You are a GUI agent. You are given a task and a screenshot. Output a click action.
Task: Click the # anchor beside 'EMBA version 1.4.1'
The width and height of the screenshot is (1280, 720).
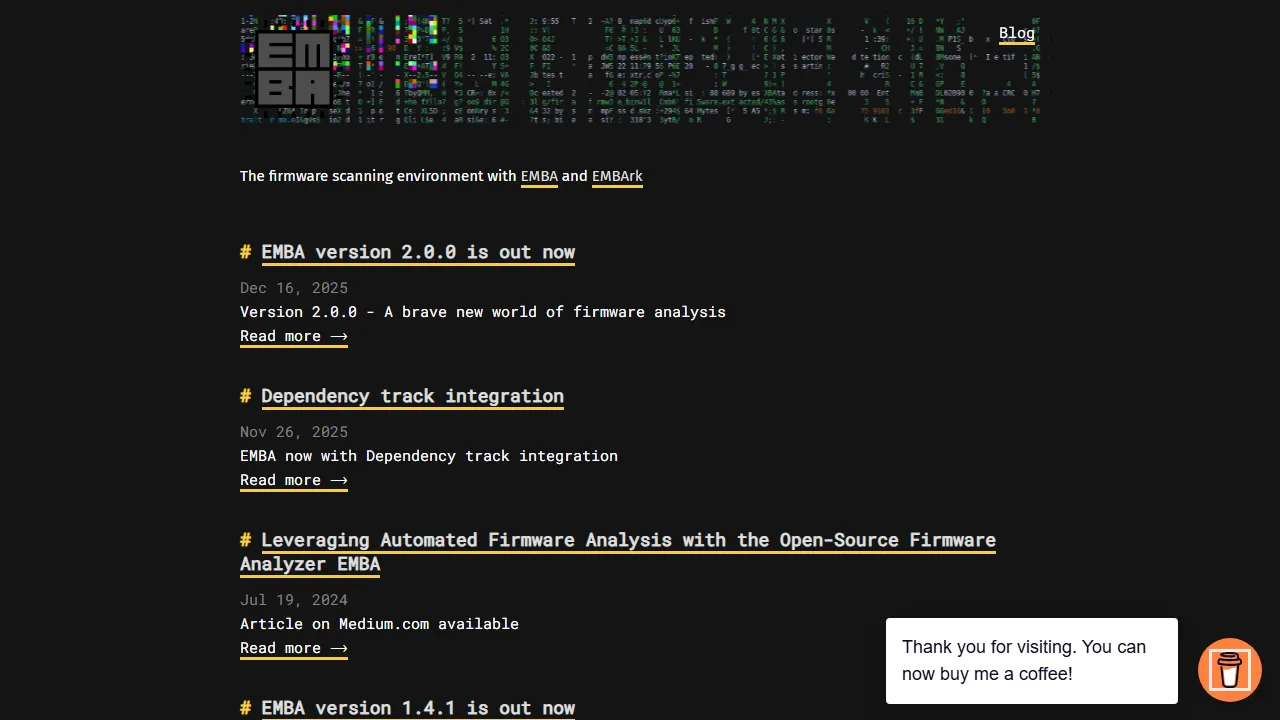(245, 708)
